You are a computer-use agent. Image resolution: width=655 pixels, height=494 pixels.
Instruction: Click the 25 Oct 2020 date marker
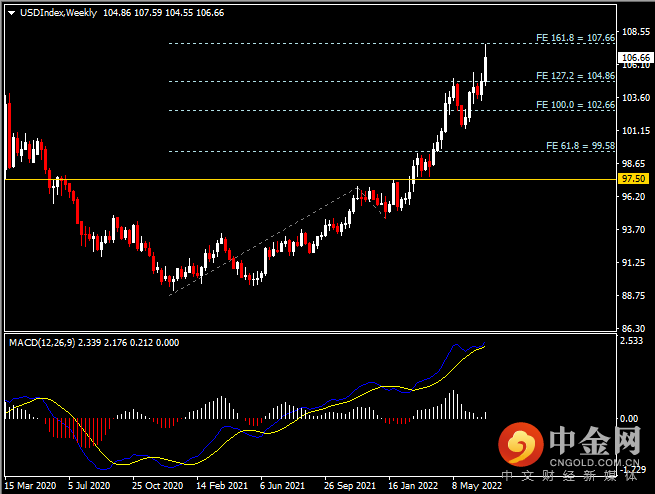coord(155,485)
